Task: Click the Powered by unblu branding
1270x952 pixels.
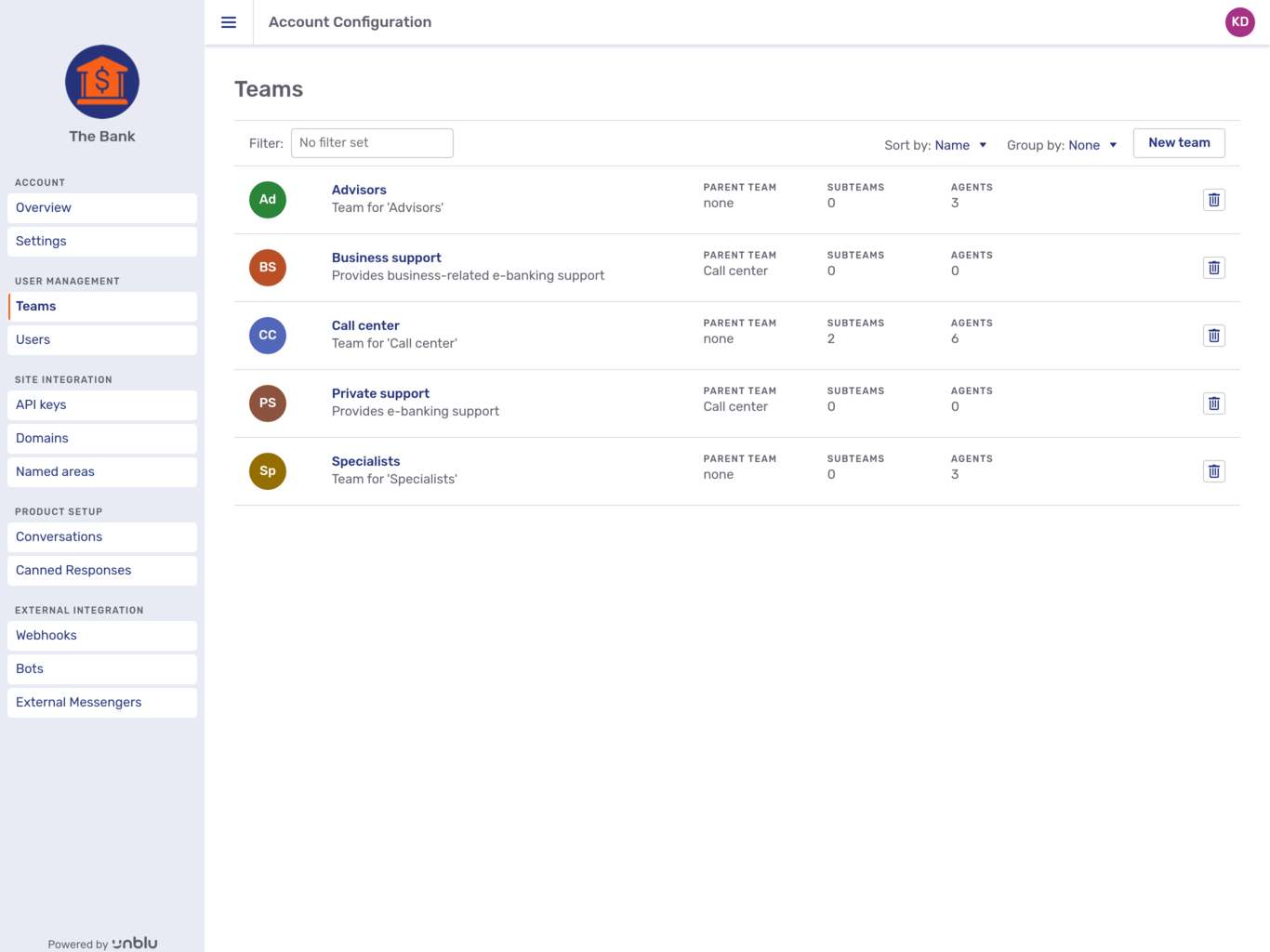Action: pos(101,943)
